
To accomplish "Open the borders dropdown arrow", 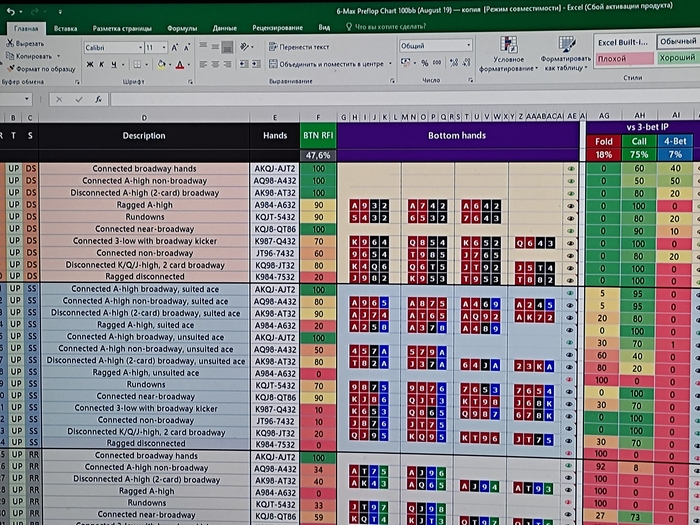I will (x=145, y=65).
